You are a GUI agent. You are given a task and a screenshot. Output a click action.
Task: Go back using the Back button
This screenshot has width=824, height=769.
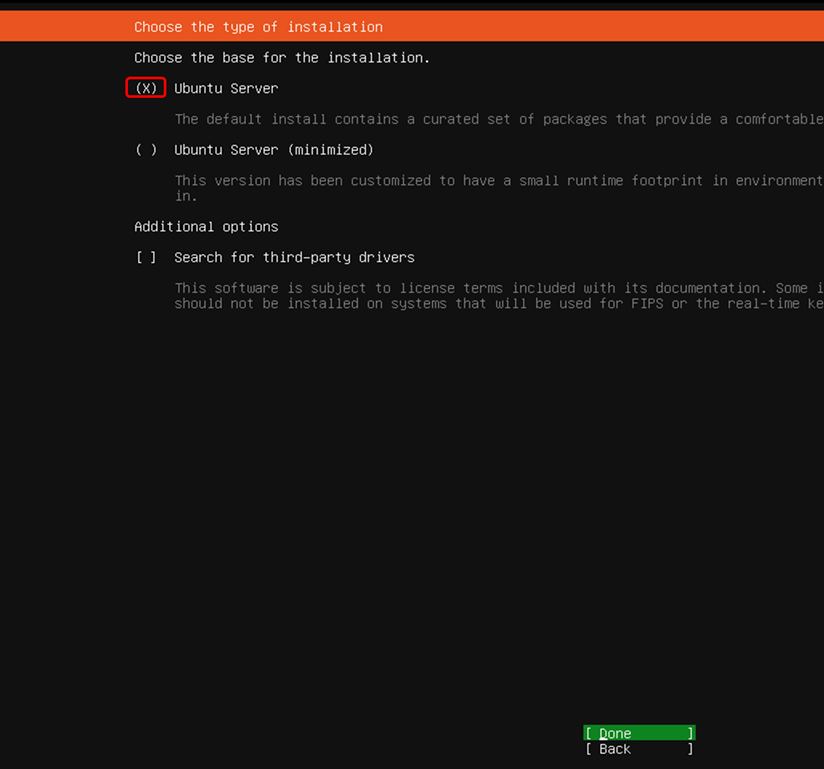point(640,749)
